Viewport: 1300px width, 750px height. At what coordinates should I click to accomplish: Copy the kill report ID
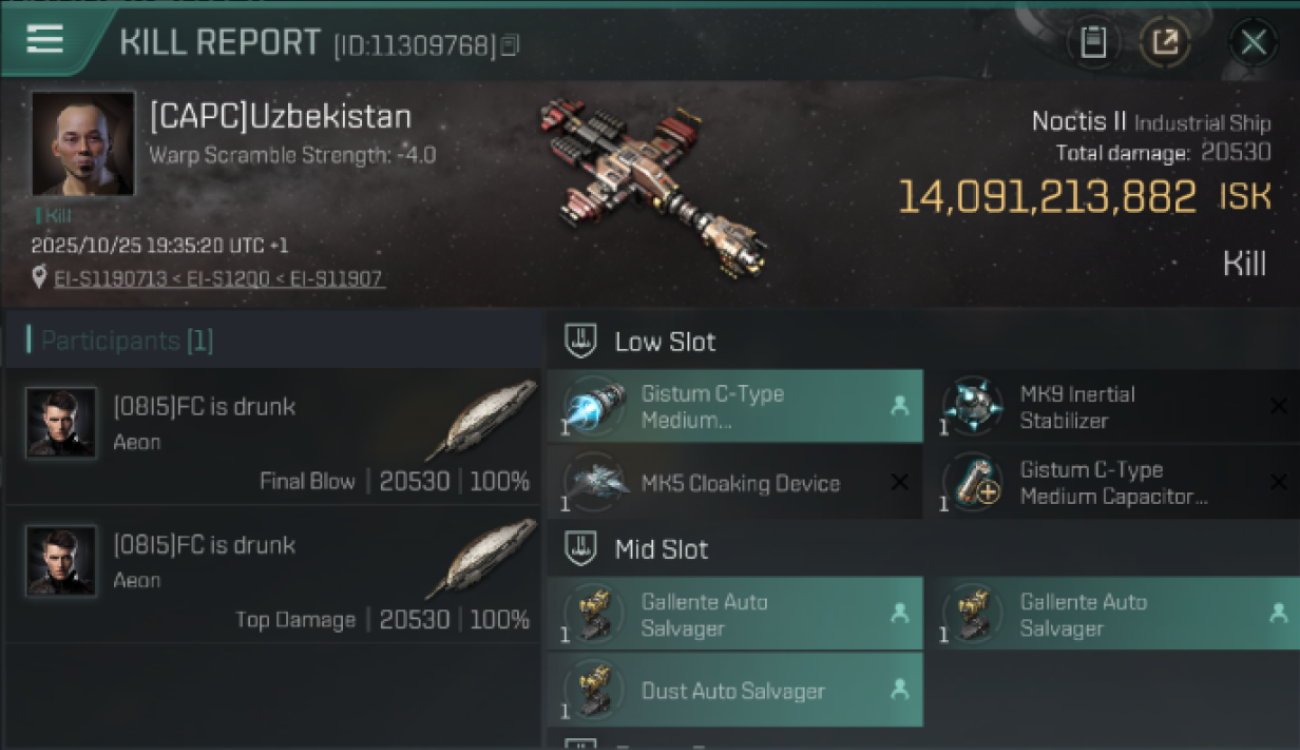(x=510, y=45)
